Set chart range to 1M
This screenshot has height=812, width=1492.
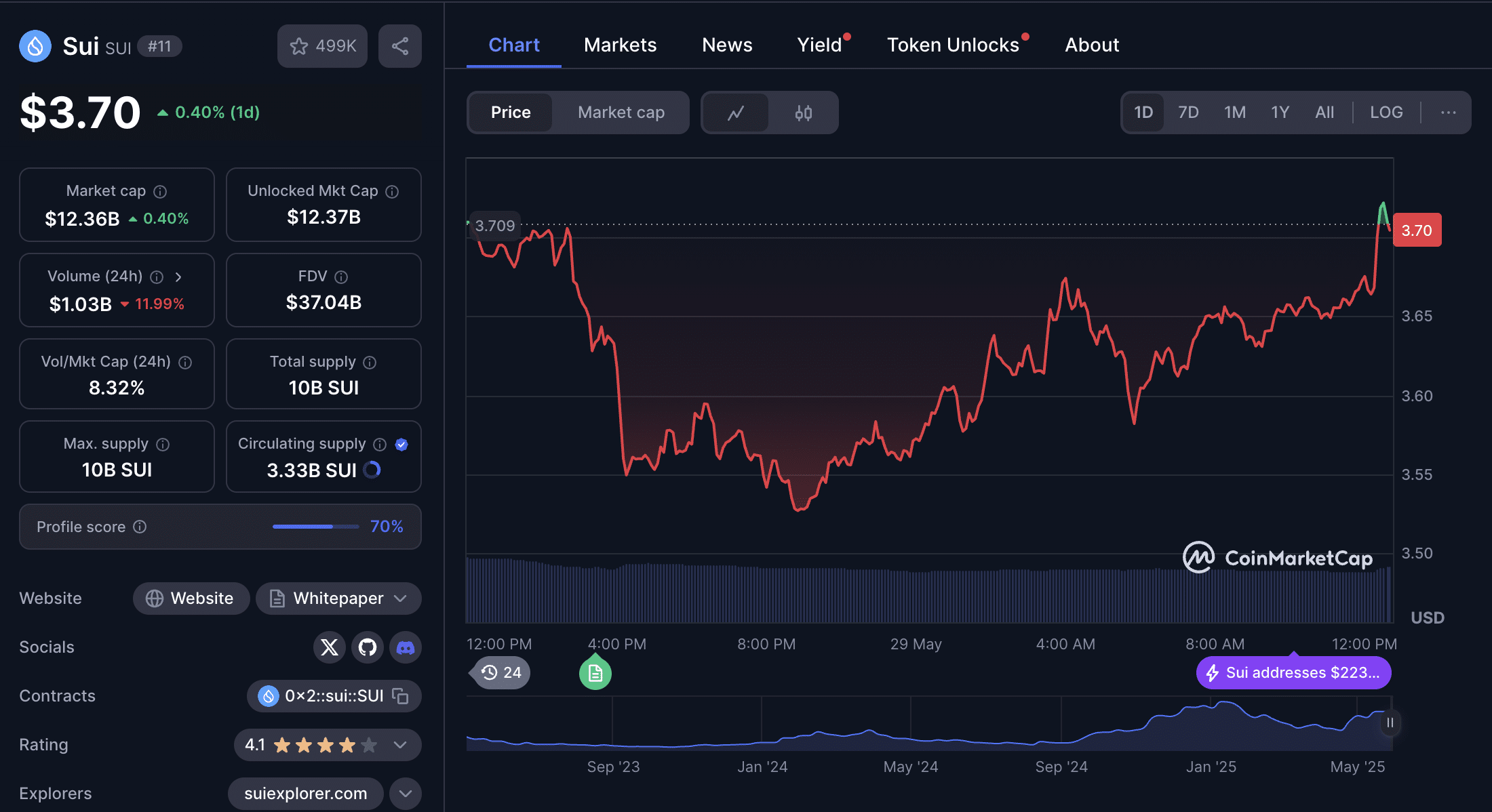(1235, 113)
